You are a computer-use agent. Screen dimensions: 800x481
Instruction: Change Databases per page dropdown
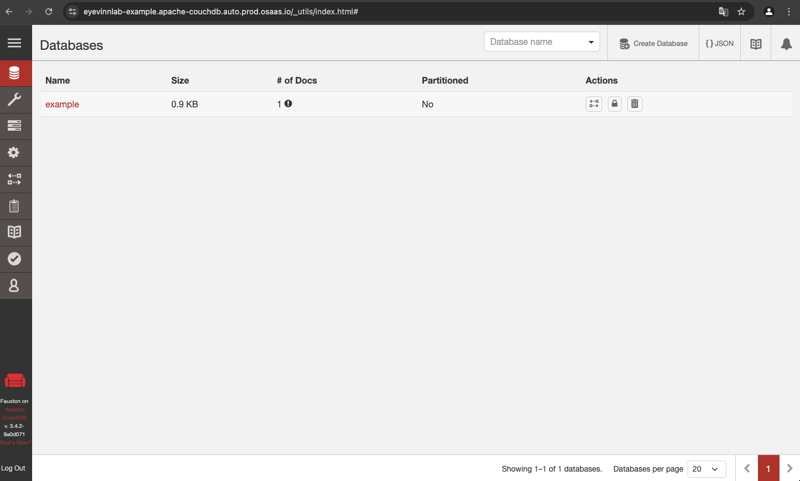point(707,469)
